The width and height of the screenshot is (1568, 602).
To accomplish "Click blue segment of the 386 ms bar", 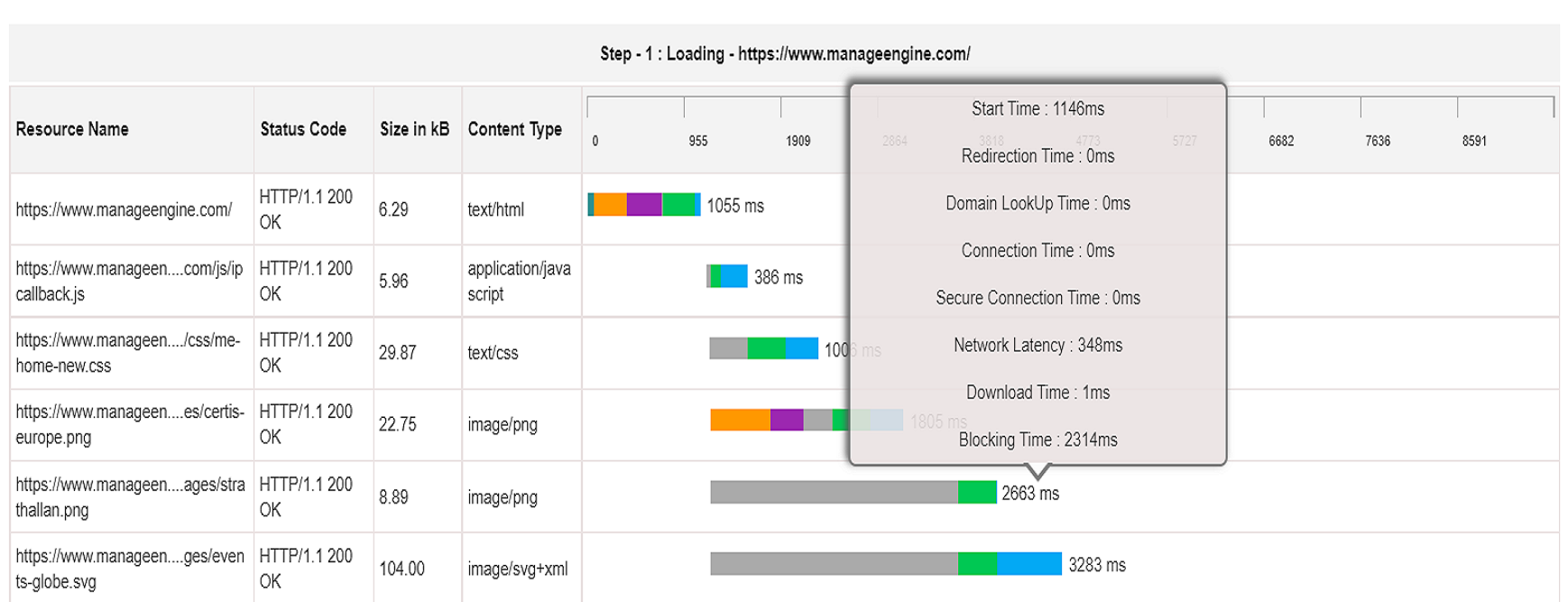I will (x=734, y=276).
